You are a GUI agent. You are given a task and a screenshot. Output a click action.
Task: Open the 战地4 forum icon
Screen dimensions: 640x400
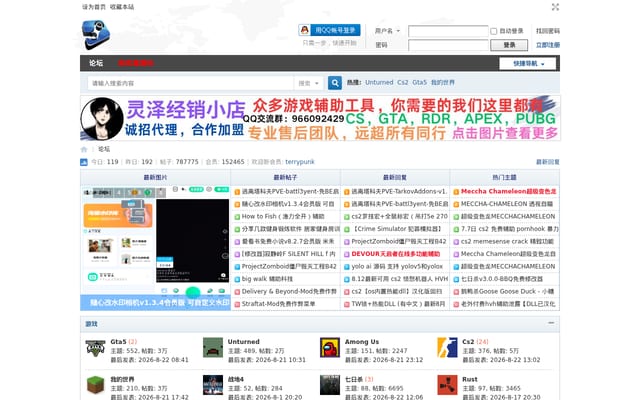coord(213,385)
